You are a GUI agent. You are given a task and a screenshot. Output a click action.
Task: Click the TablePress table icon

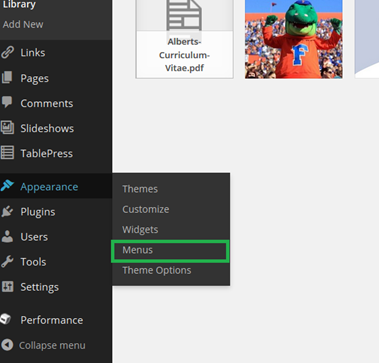pos(7,153)
